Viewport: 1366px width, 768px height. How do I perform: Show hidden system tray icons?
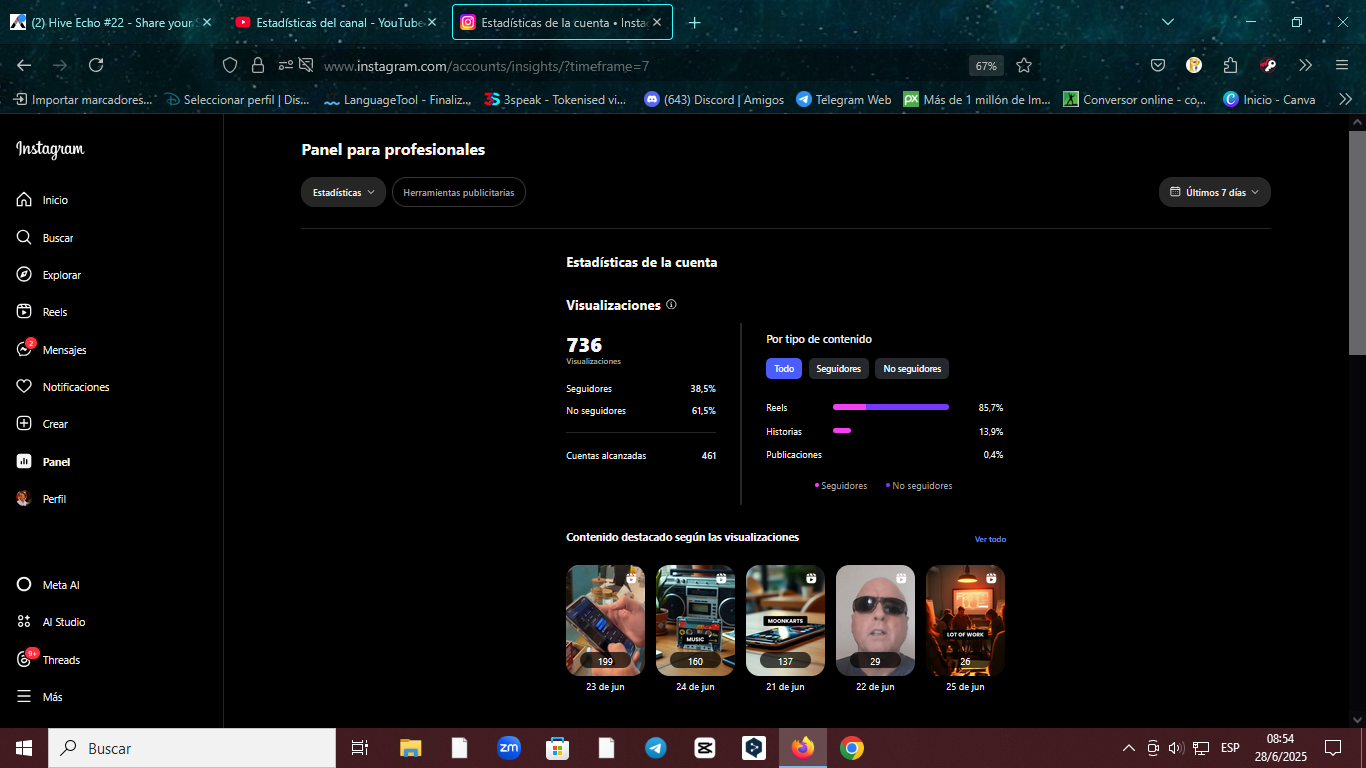point(1129,748)
